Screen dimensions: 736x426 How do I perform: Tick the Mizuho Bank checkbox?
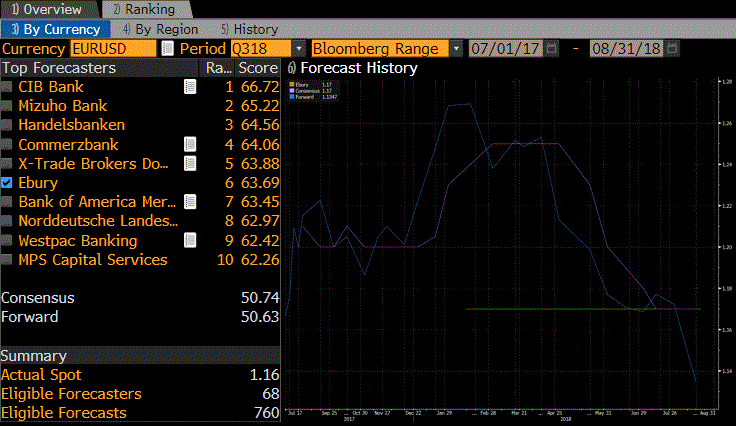click(7, 106)
